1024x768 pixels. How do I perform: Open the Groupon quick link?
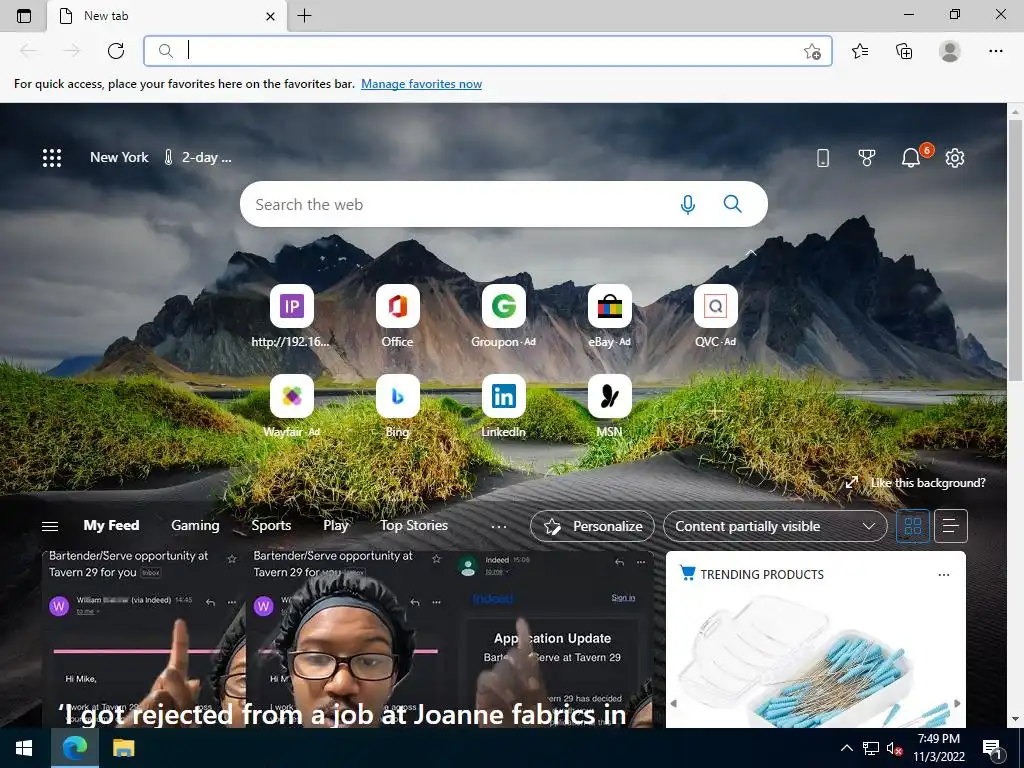[504, 316]
